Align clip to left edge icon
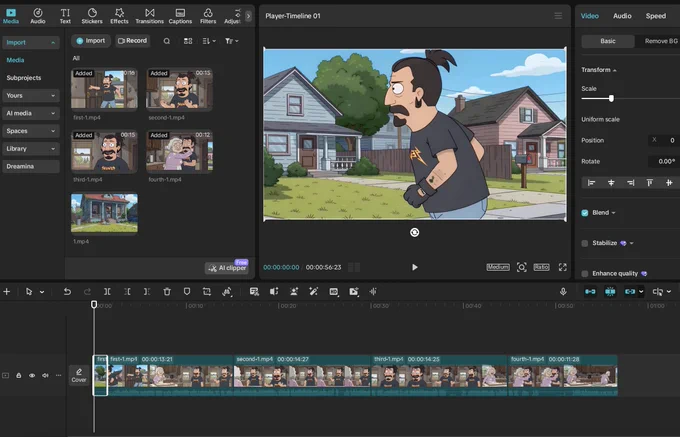The width and height of the screenshot is (680, 437). pyautogui.click(x=591, y=183)
